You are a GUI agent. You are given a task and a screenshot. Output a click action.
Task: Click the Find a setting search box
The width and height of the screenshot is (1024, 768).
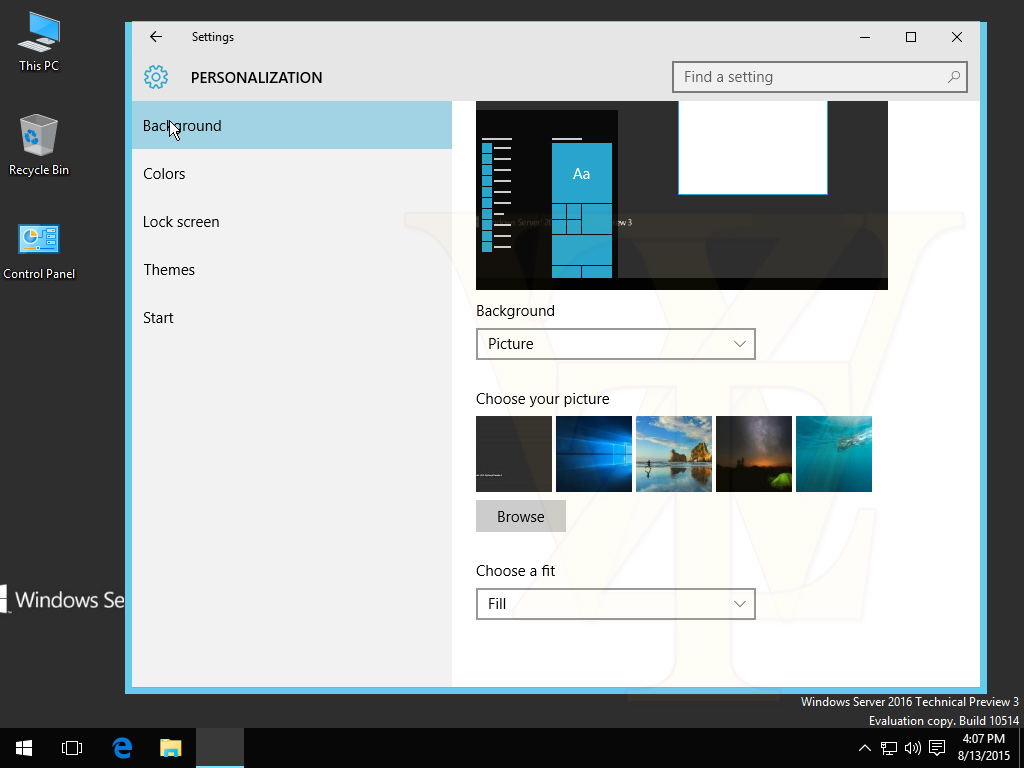coord(810,77)
